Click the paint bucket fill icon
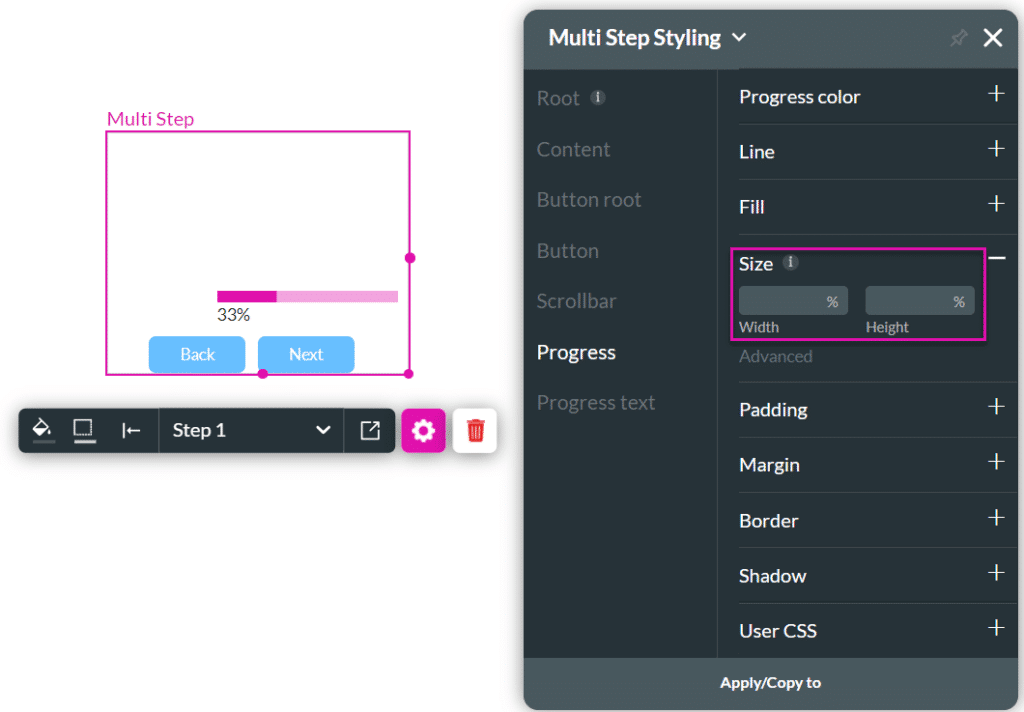The image size is (1024, 712). tap(43, 430)
